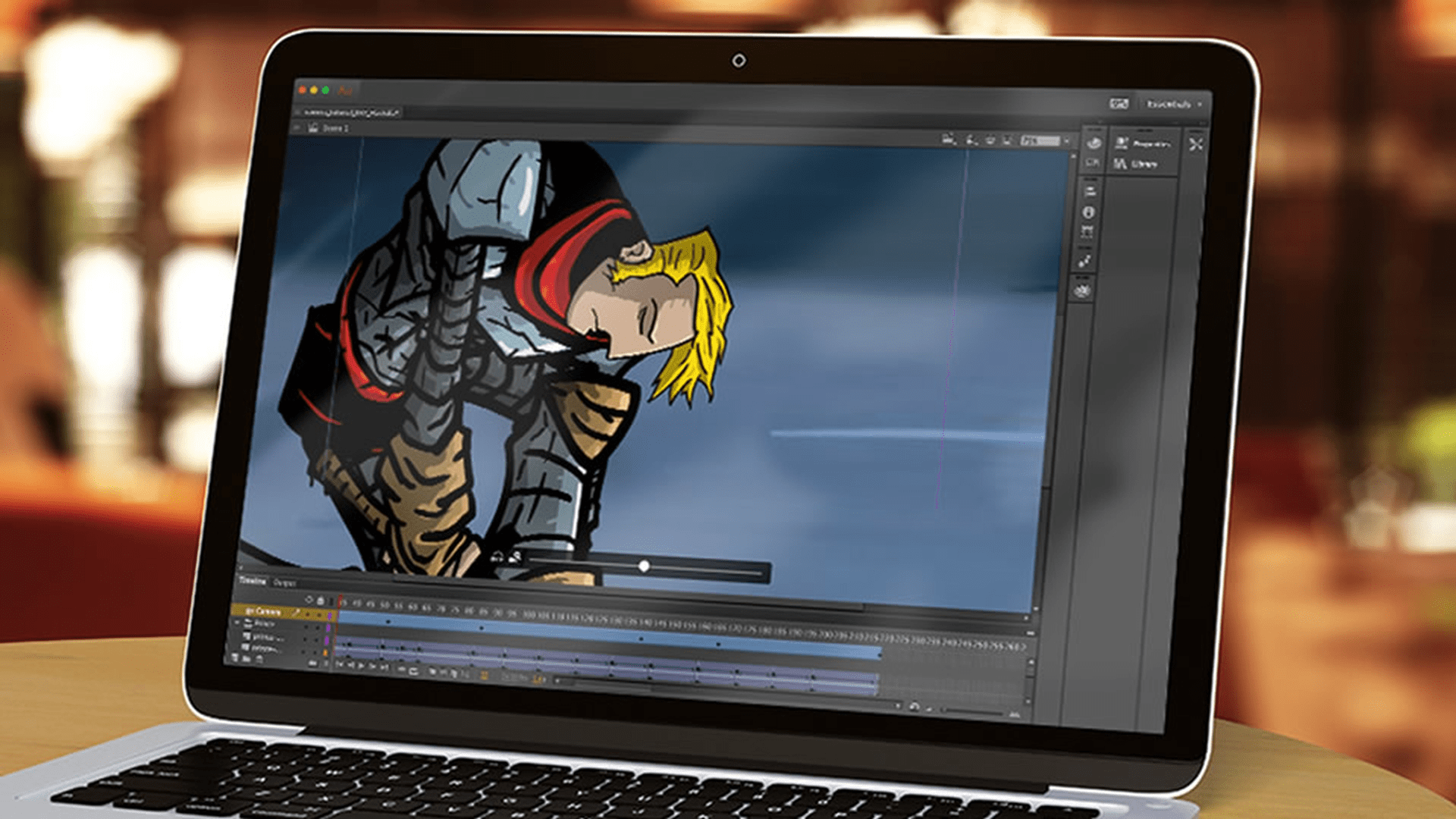
Task: Click the Scene 1 clapperboard icon
Action: 313,127
